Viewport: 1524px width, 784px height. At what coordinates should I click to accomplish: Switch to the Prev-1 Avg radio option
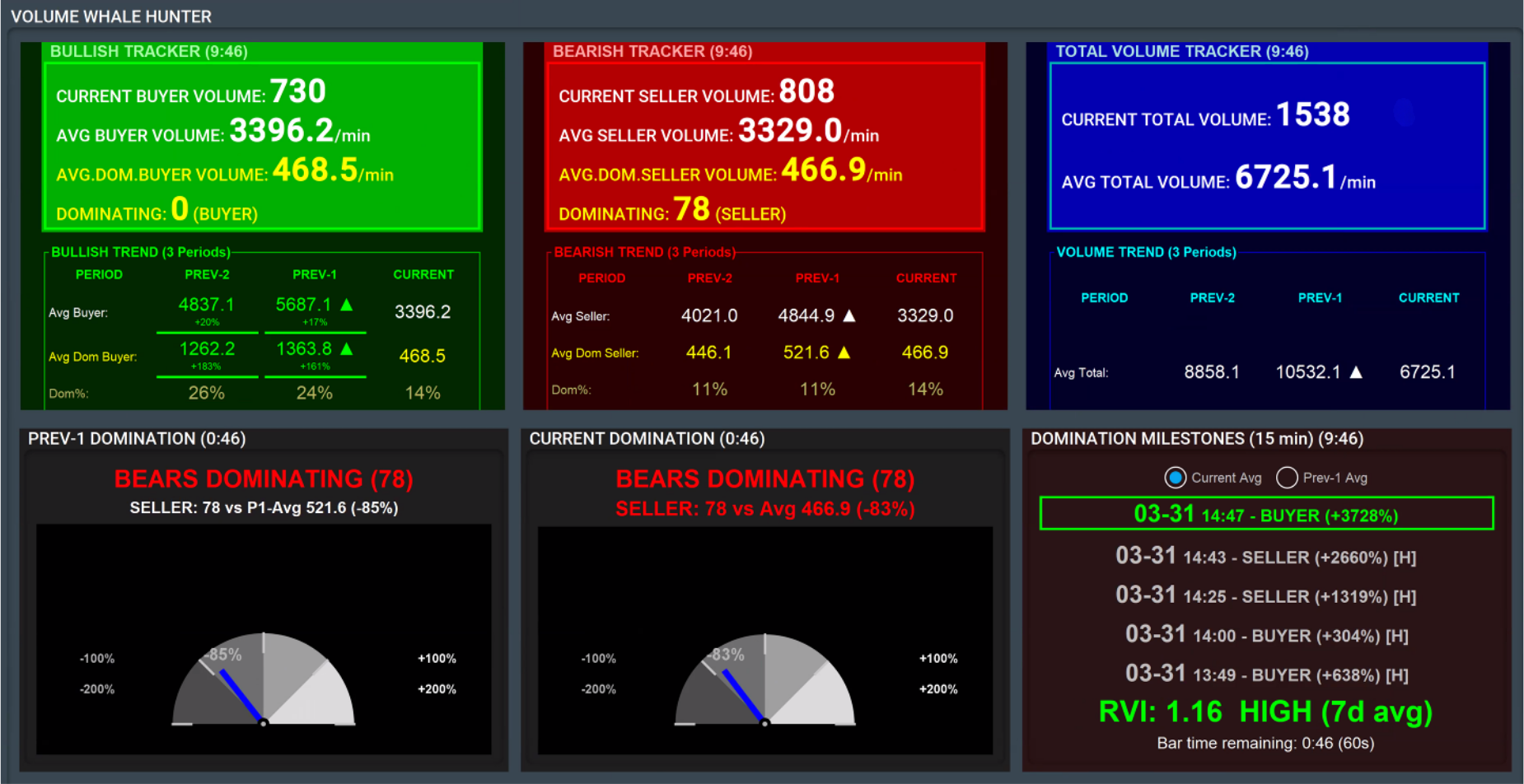(1287, 478)
